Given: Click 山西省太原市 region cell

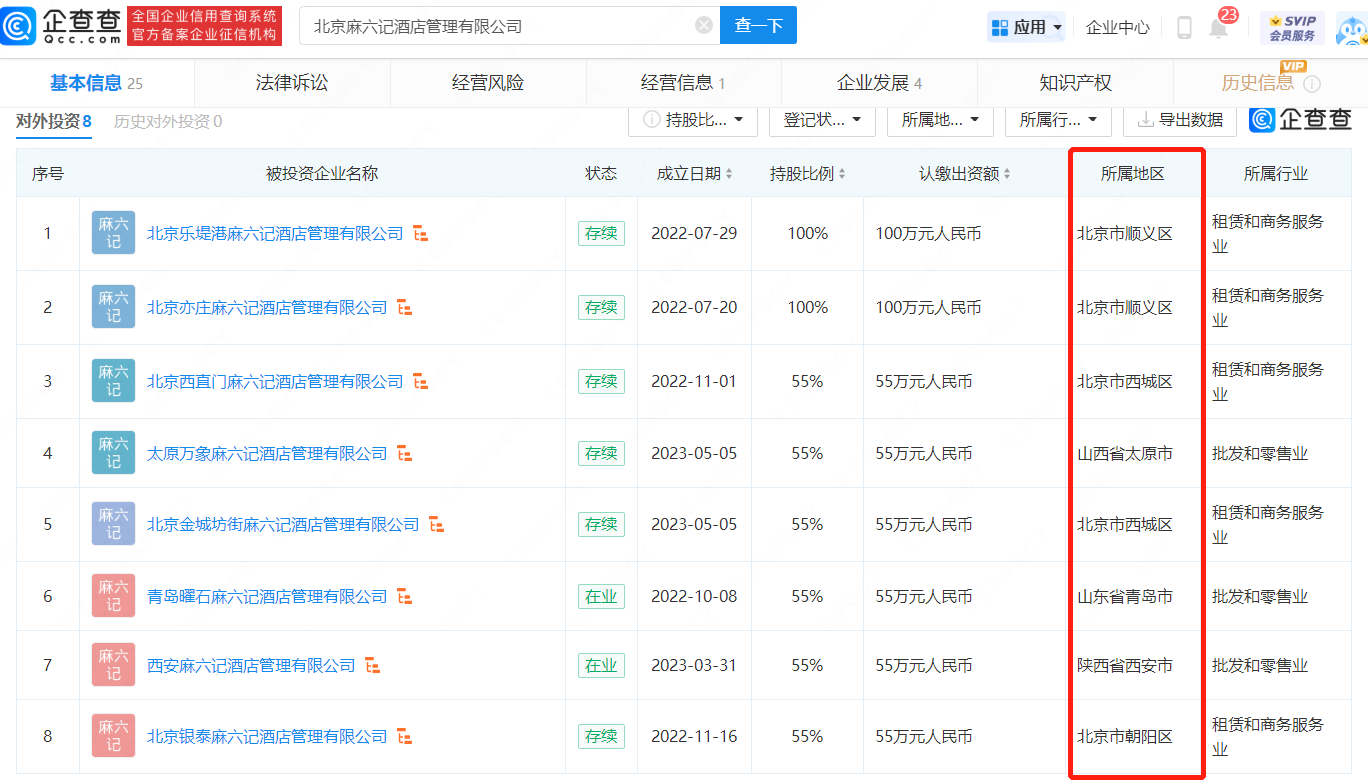Looking at the screenshot, I should (x=1124, y=454).
